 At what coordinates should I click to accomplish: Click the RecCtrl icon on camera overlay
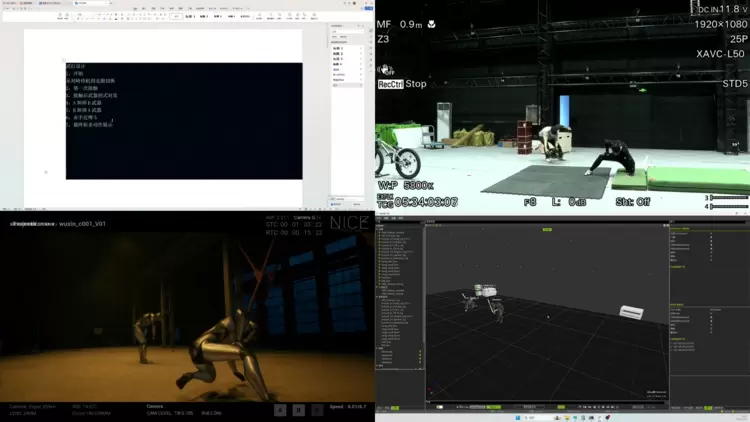coord(390,84)
